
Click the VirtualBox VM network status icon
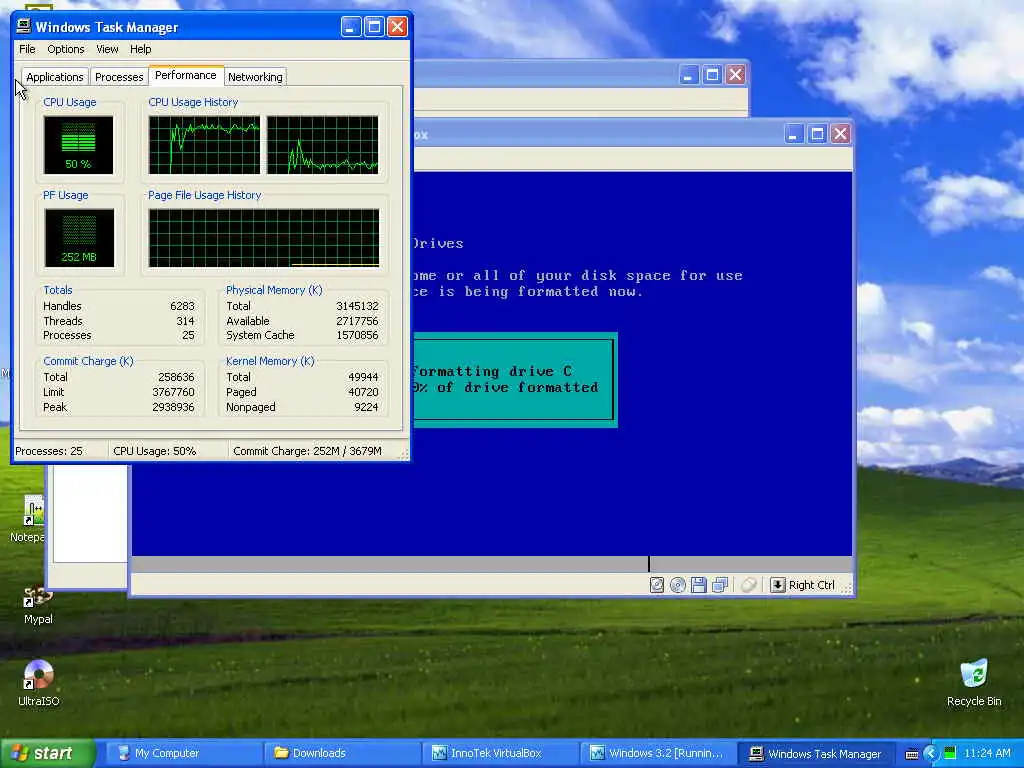[720, 585]
